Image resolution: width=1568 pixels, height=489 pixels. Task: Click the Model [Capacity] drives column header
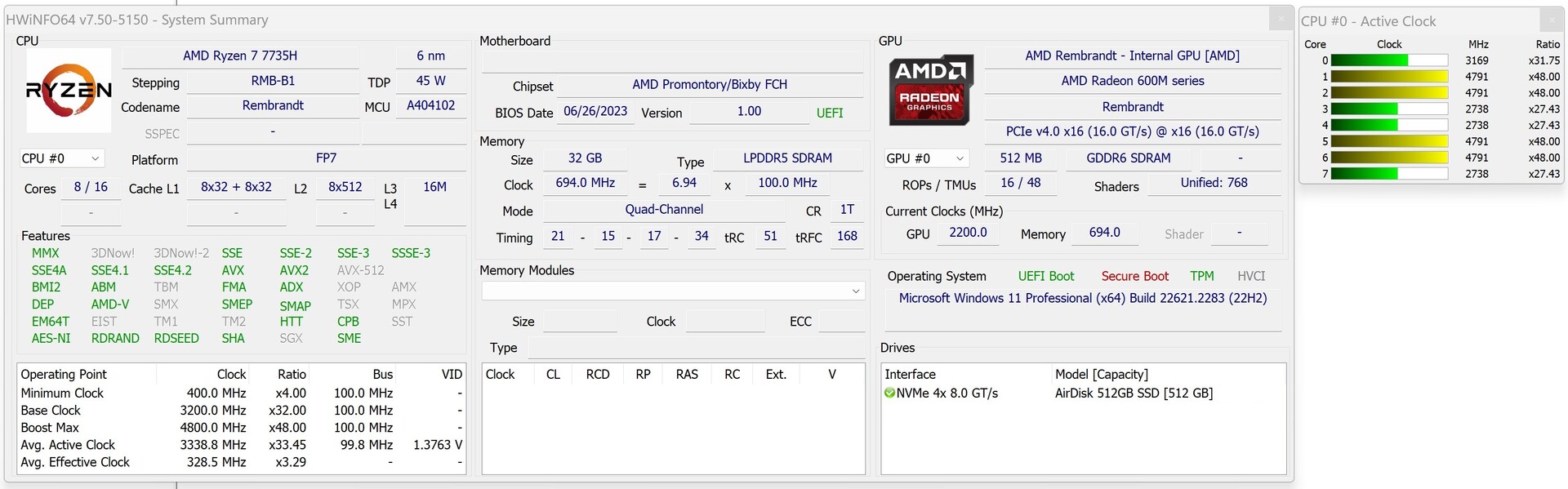(1102, 375)
